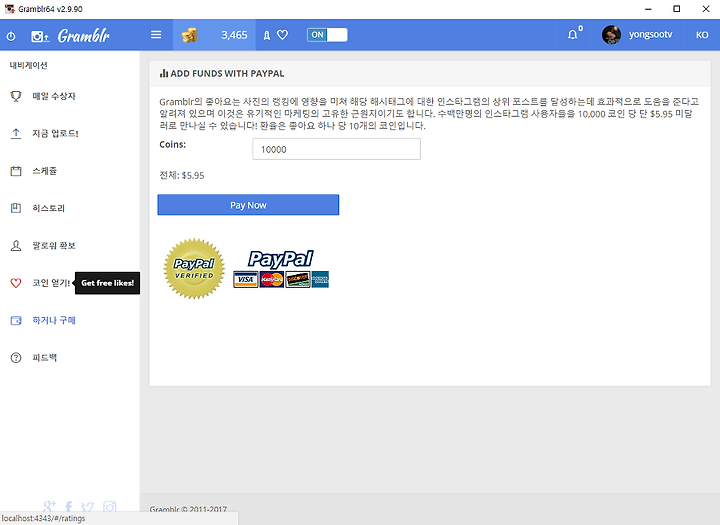Open 팔로워 확보 menu item

[54, 246]
